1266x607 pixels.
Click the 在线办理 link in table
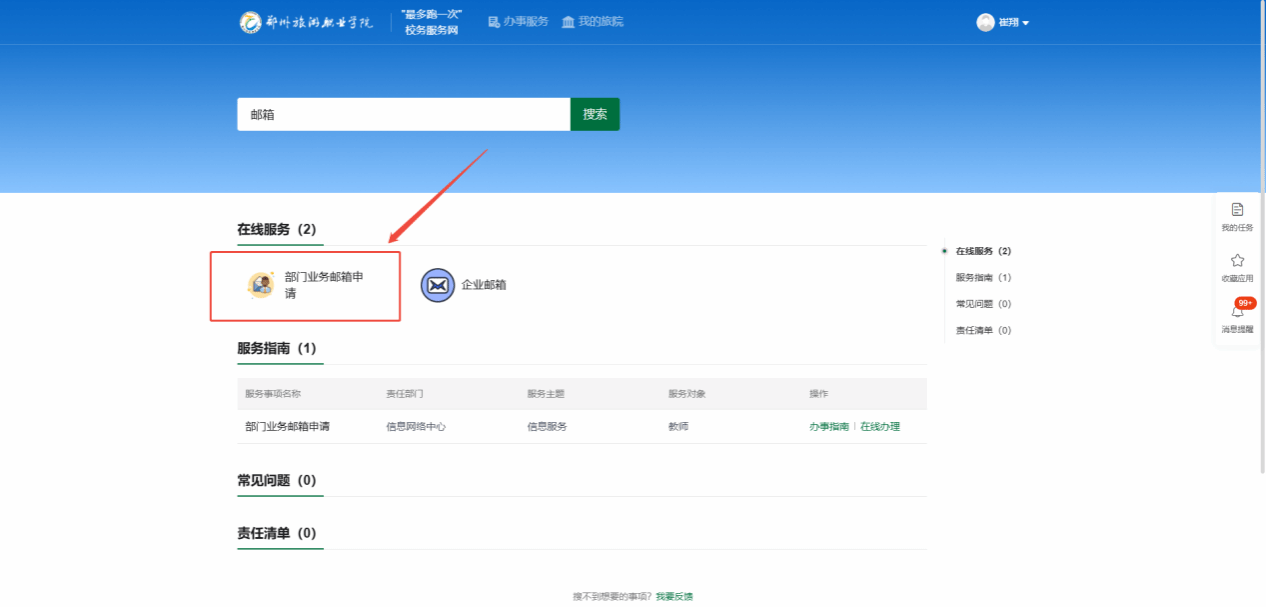[x=880, y=426]
